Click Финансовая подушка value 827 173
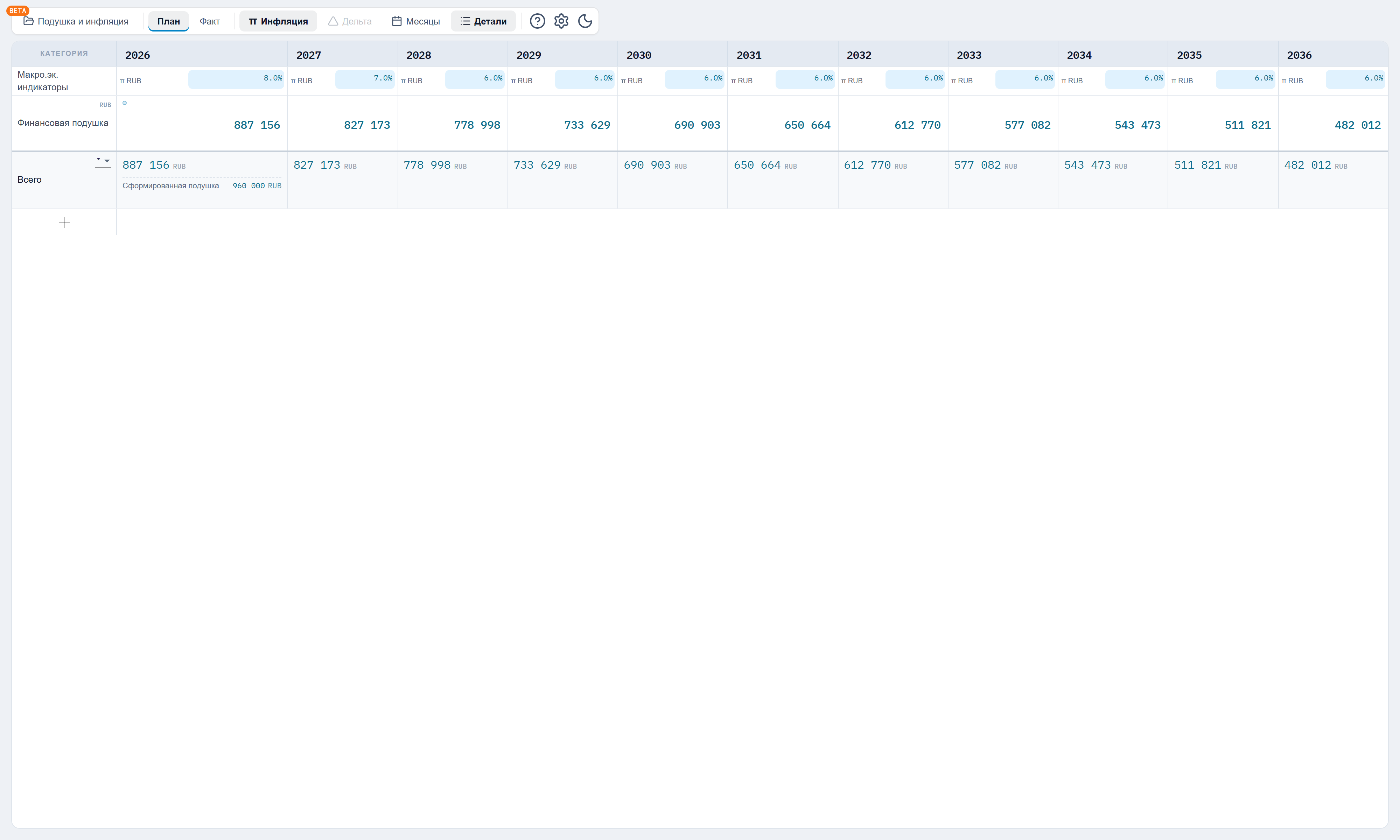Screen dimensions: 1400x840 point(367,125)
